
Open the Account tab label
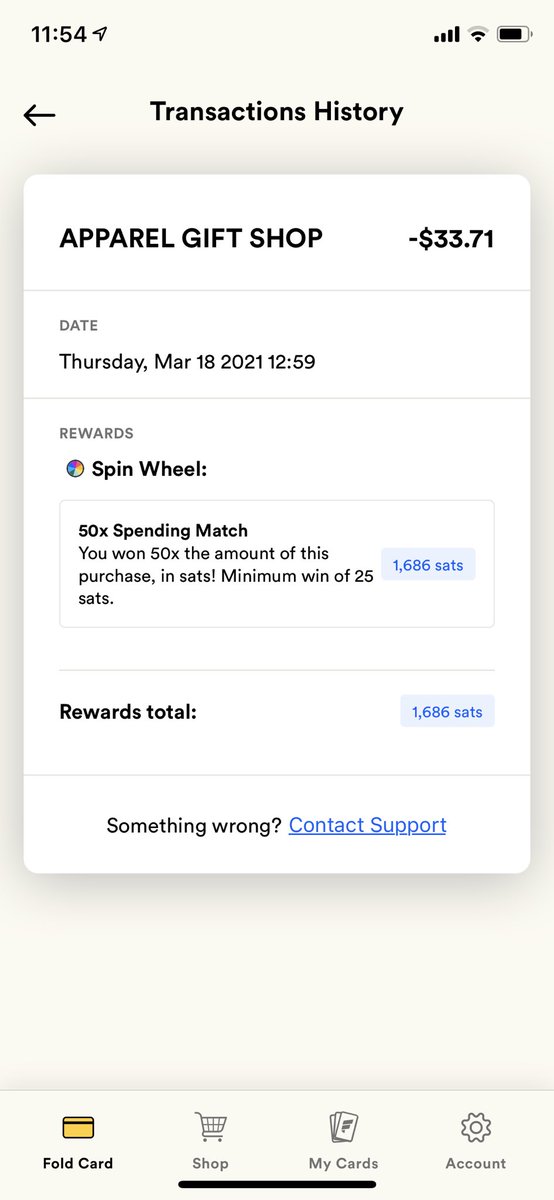(x=476, y=1163)
